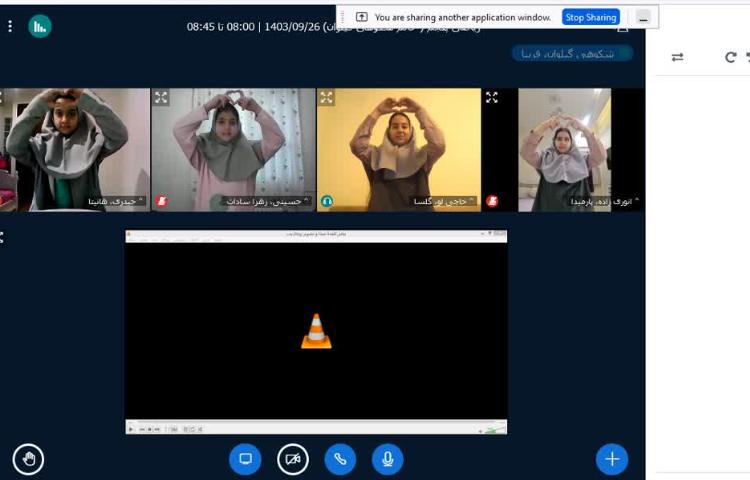Click the phone audio button
750x480 pixels.
coord(340,459)
